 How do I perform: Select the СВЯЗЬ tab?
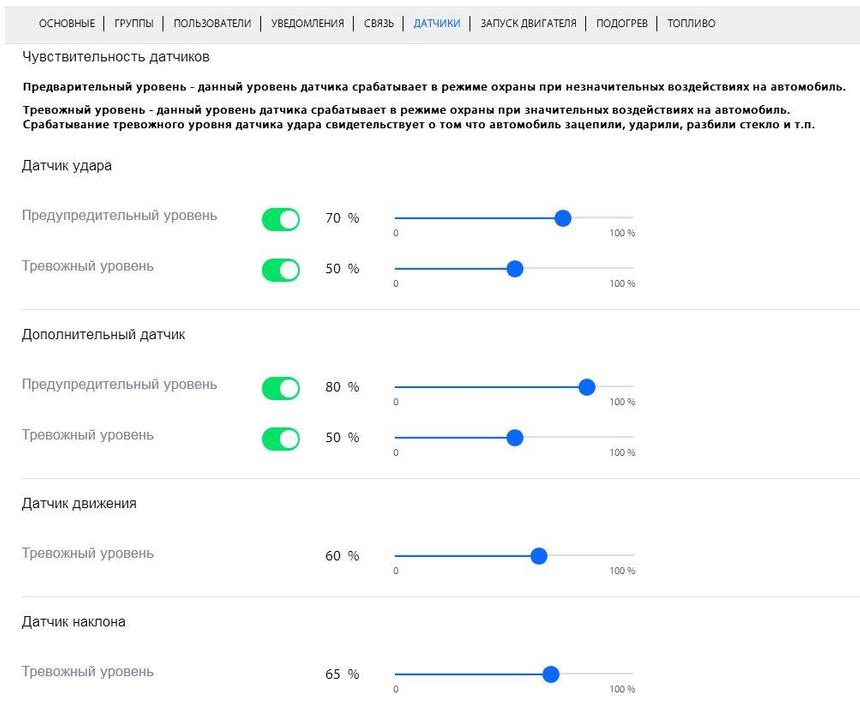(x=378, y=23)
